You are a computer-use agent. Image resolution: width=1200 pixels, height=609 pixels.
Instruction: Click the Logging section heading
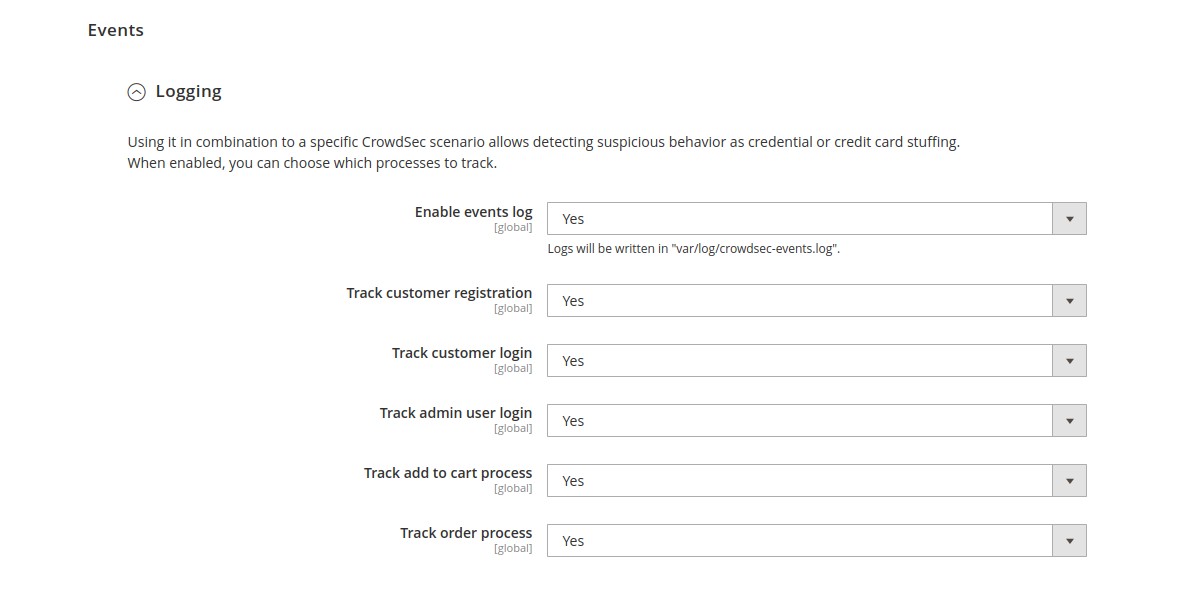pyautogui.click(x=188, y=91)
